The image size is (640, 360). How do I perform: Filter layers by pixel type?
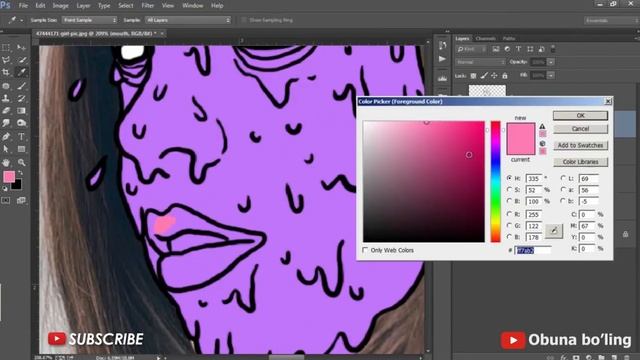[496, 49]
